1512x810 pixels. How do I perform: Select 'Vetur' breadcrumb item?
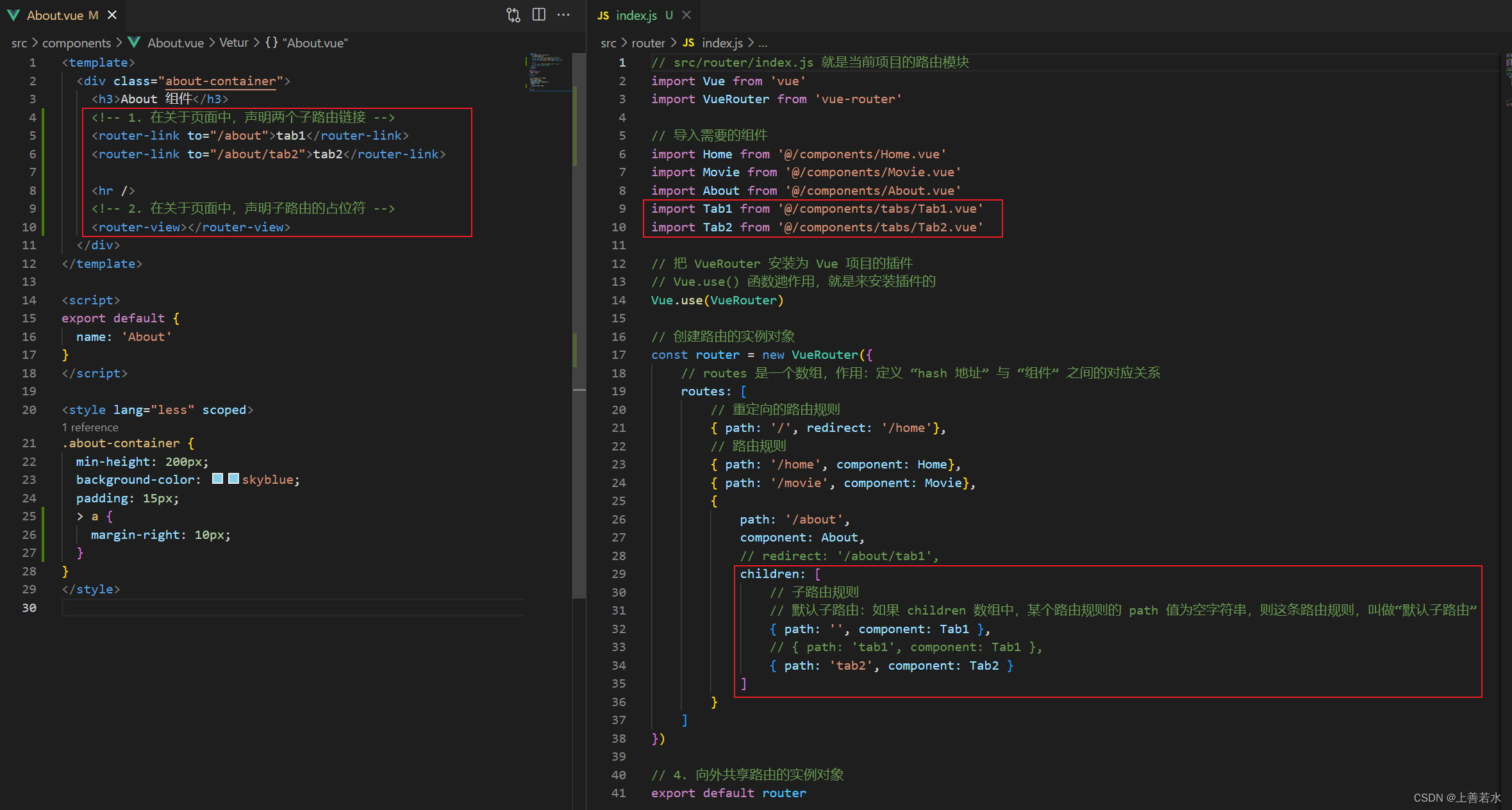[x=233, y=43]
